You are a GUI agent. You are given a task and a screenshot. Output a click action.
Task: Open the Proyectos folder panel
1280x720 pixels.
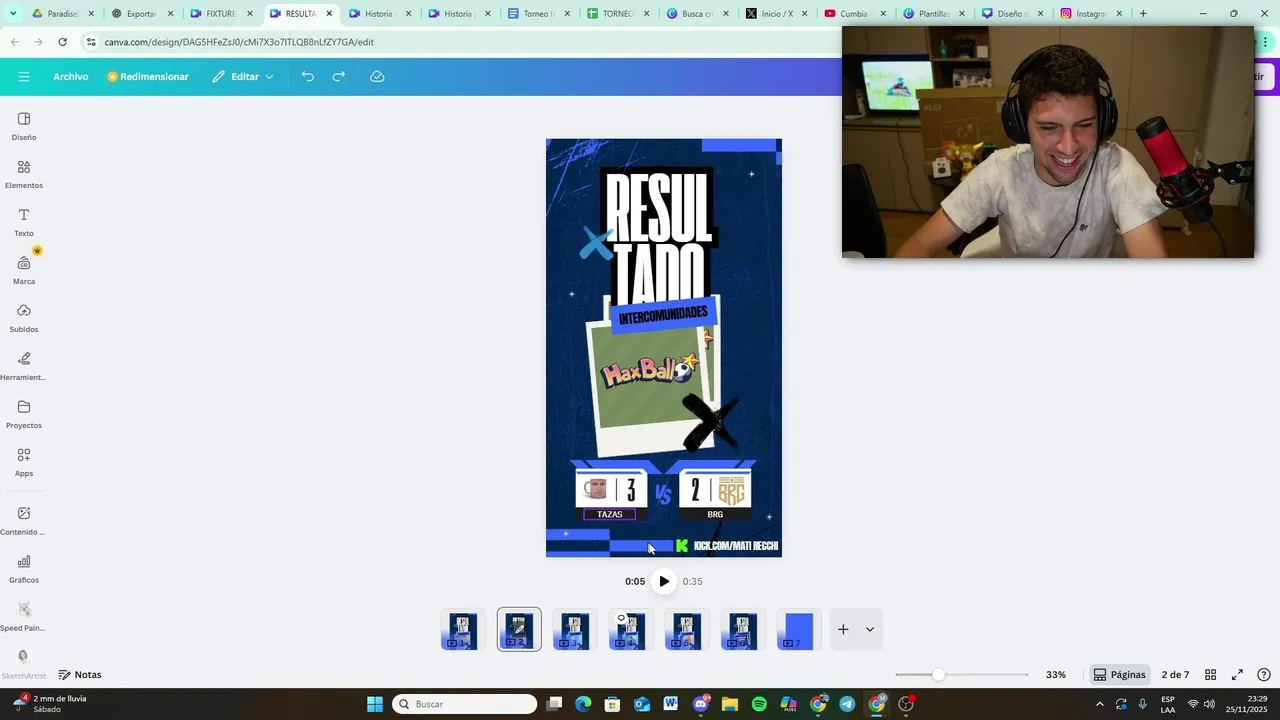point(24,414)
